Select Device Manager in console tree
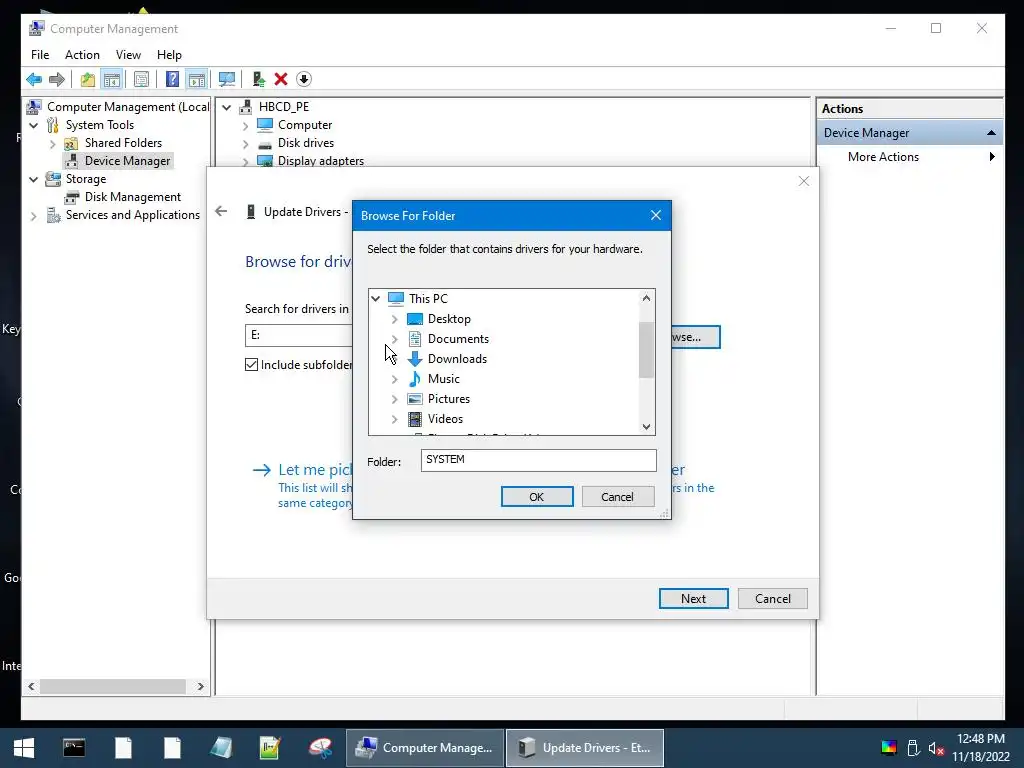1024x768 pixels. (x=127, y=161)
